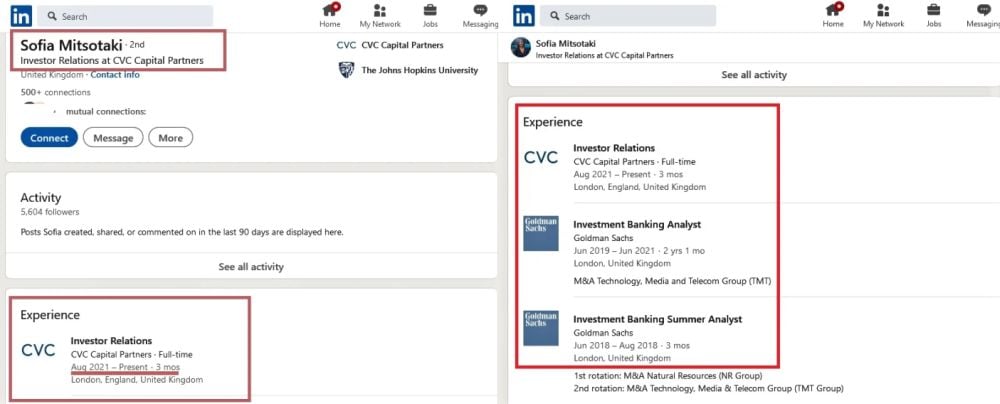Open the Contact info link

115,75
